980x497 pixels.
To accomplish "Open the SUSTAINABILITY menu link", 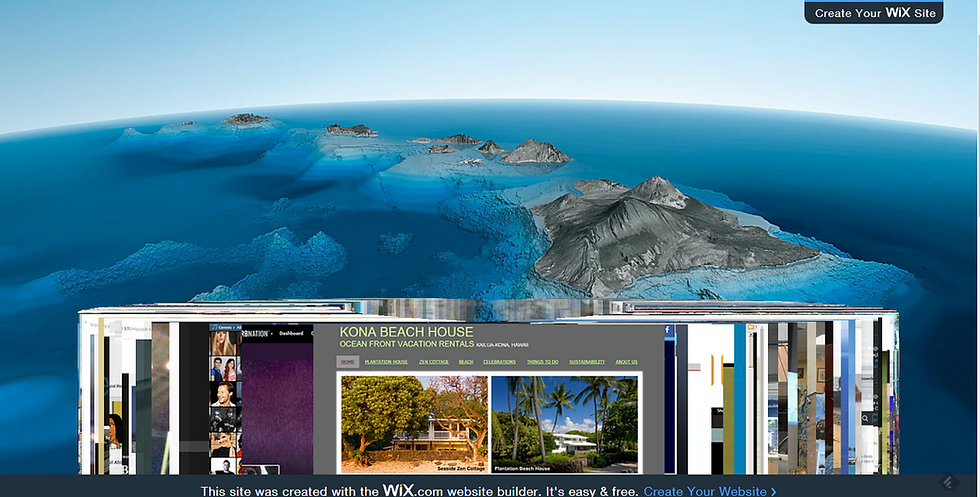I will (x=586, y=362).
